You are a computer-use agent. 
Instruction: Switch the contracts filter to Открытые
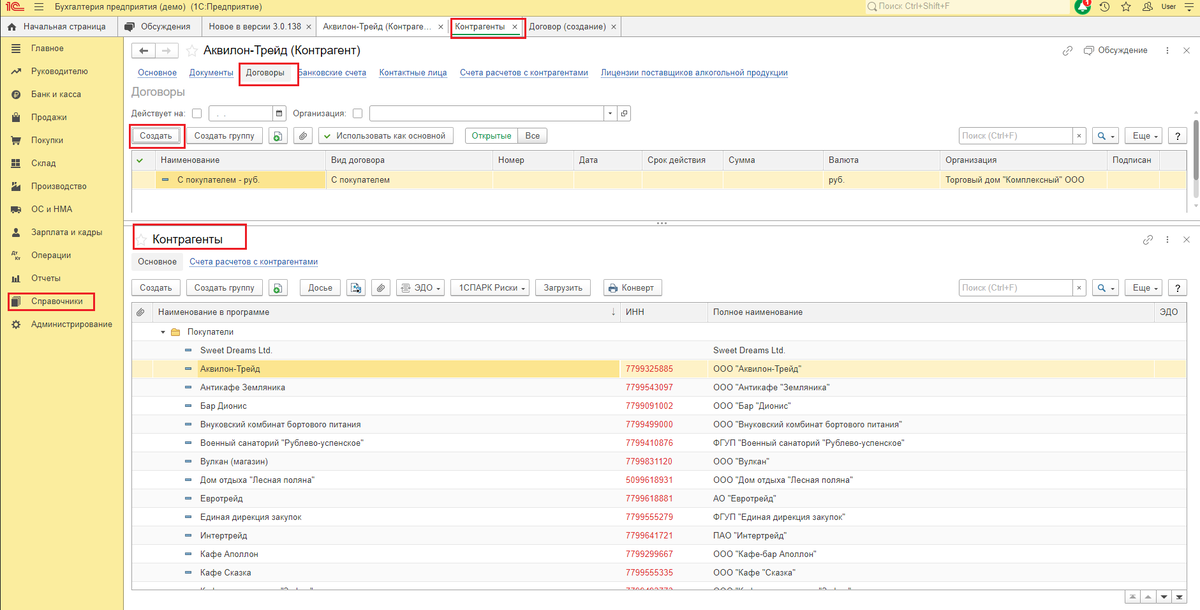[x=492, y=135]
